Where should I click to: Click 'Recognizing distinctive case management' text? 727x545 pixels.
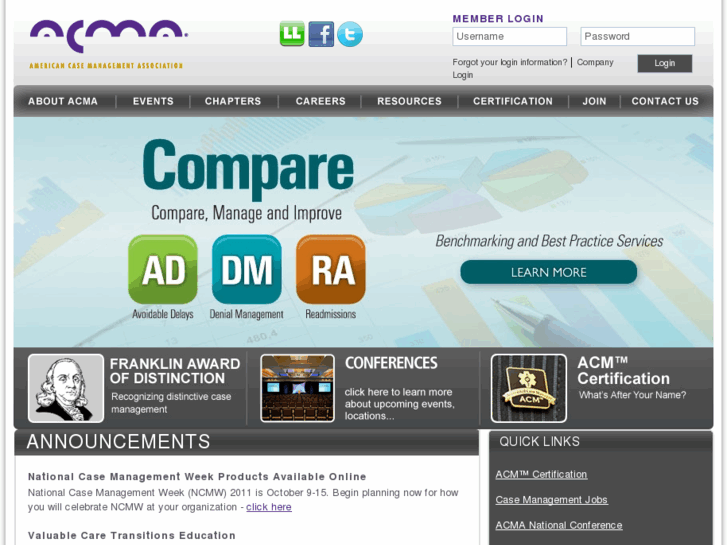click(x=171, y=403)
